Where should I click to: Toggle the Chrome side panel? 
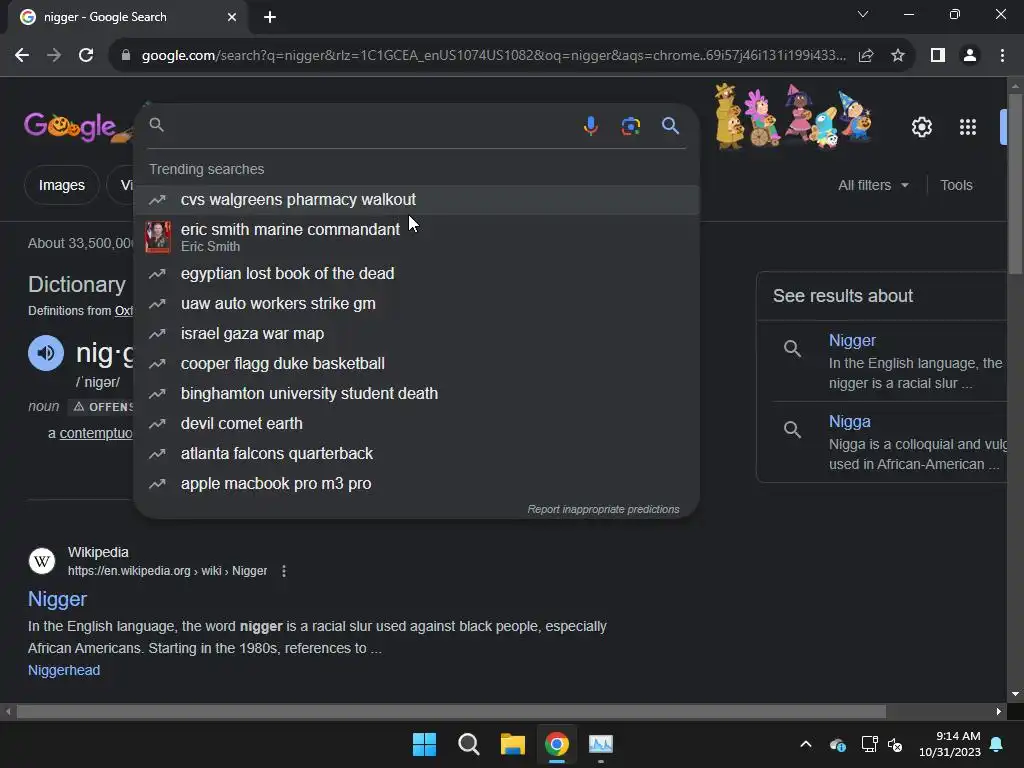point(938,56)
